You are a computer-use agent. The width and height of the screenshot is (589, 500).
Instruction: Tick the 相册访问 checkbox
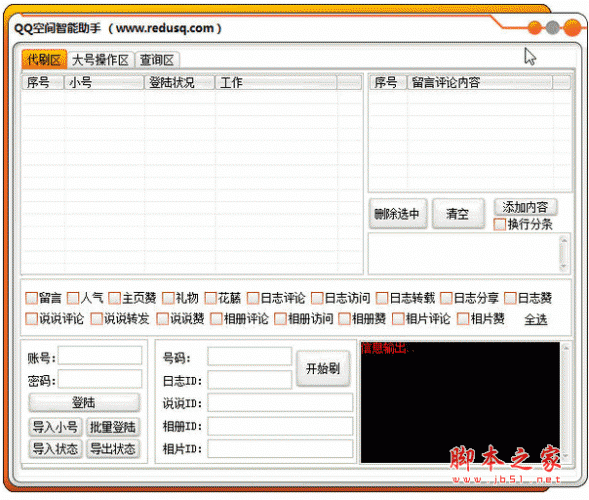(280, 319)
